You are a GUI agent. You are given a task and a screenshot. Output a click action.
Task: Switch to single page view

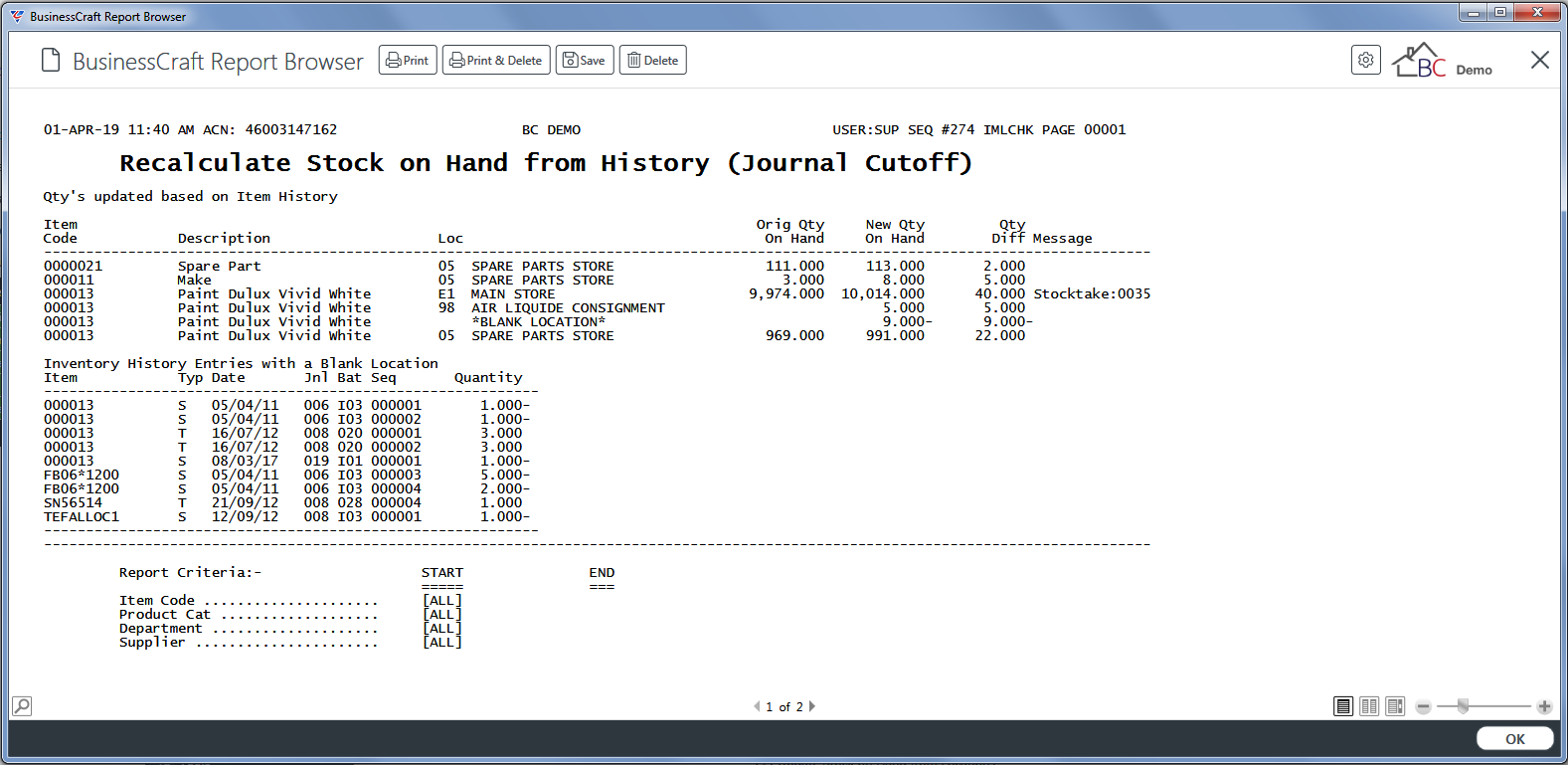pyautogui.click(x=1343, y=706)
